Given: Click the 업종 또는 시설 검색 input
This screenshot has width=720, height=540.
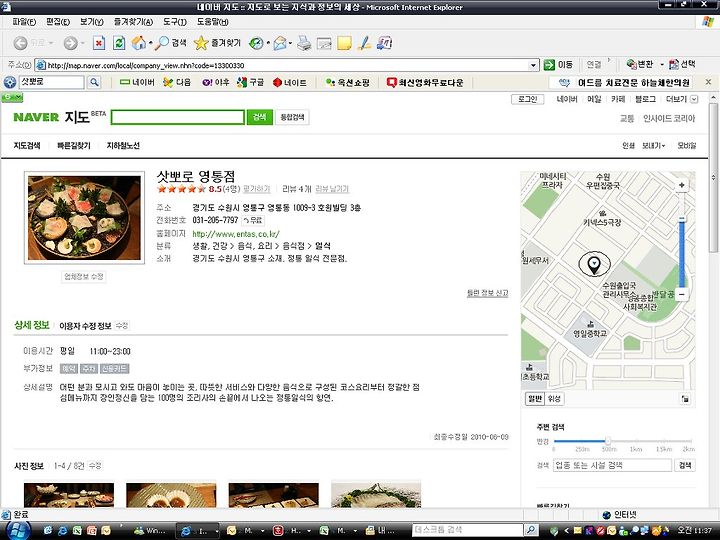Looking at the screenshot, I should pos(612,465).
